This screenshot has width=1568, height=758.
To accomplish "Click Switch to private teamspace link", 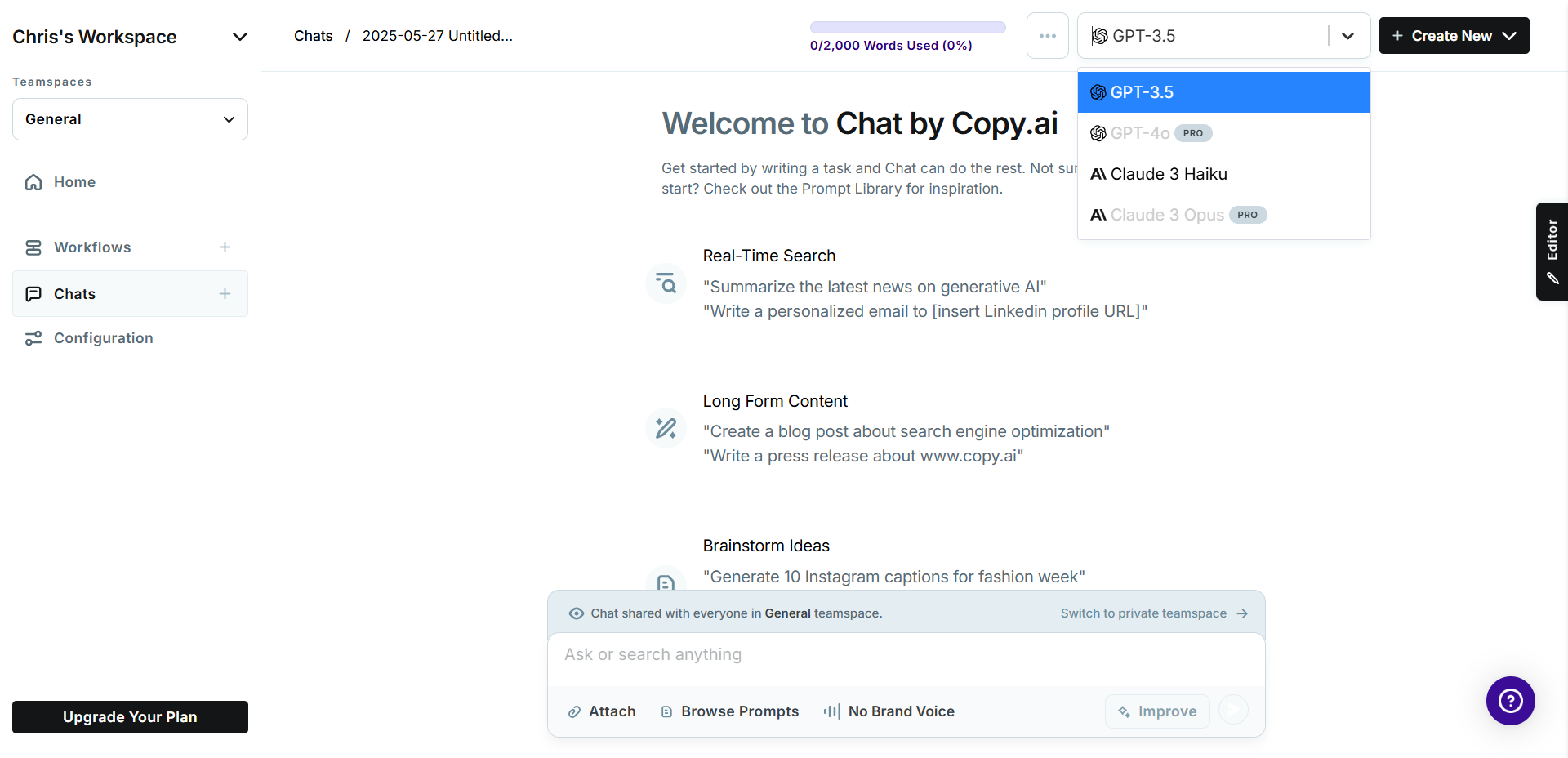I will tap(1154, 613).
